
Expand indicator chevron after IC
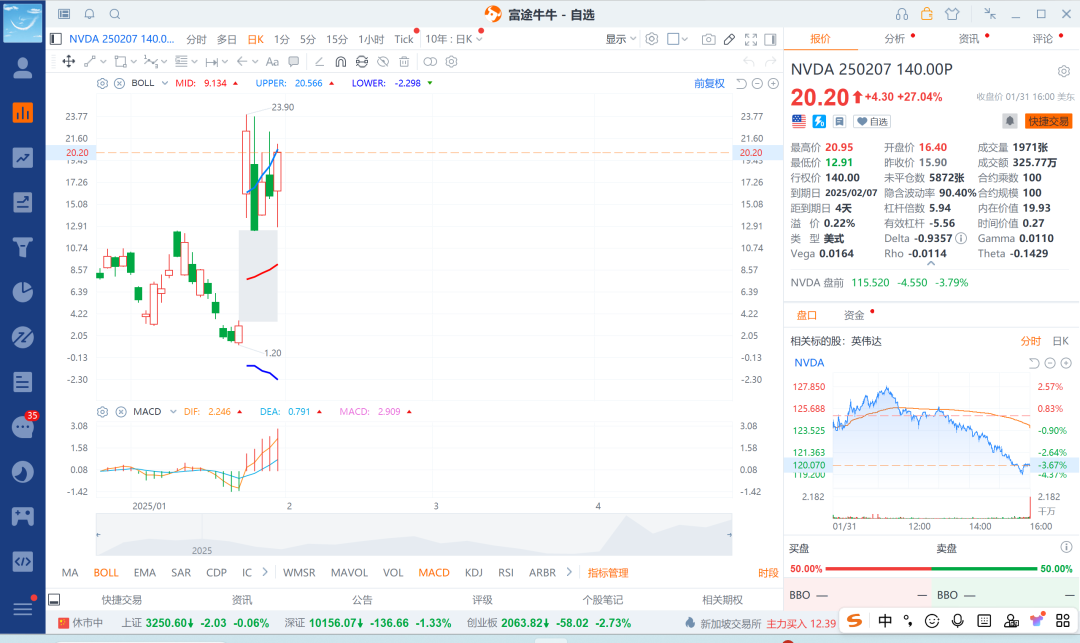[266, 572]
